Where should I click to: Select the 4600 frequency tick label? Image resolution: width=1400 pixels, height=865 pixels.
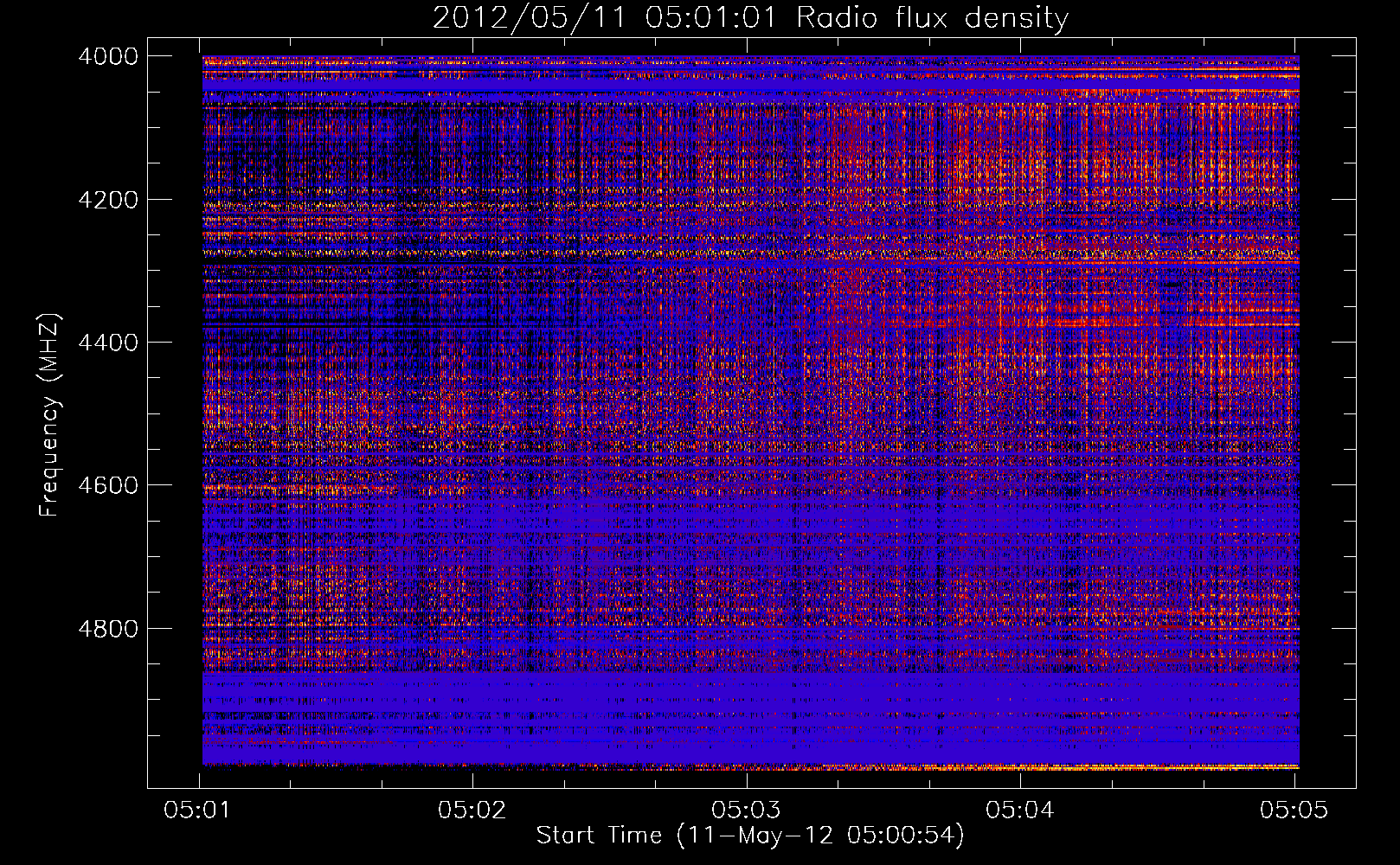click(108, 485)
